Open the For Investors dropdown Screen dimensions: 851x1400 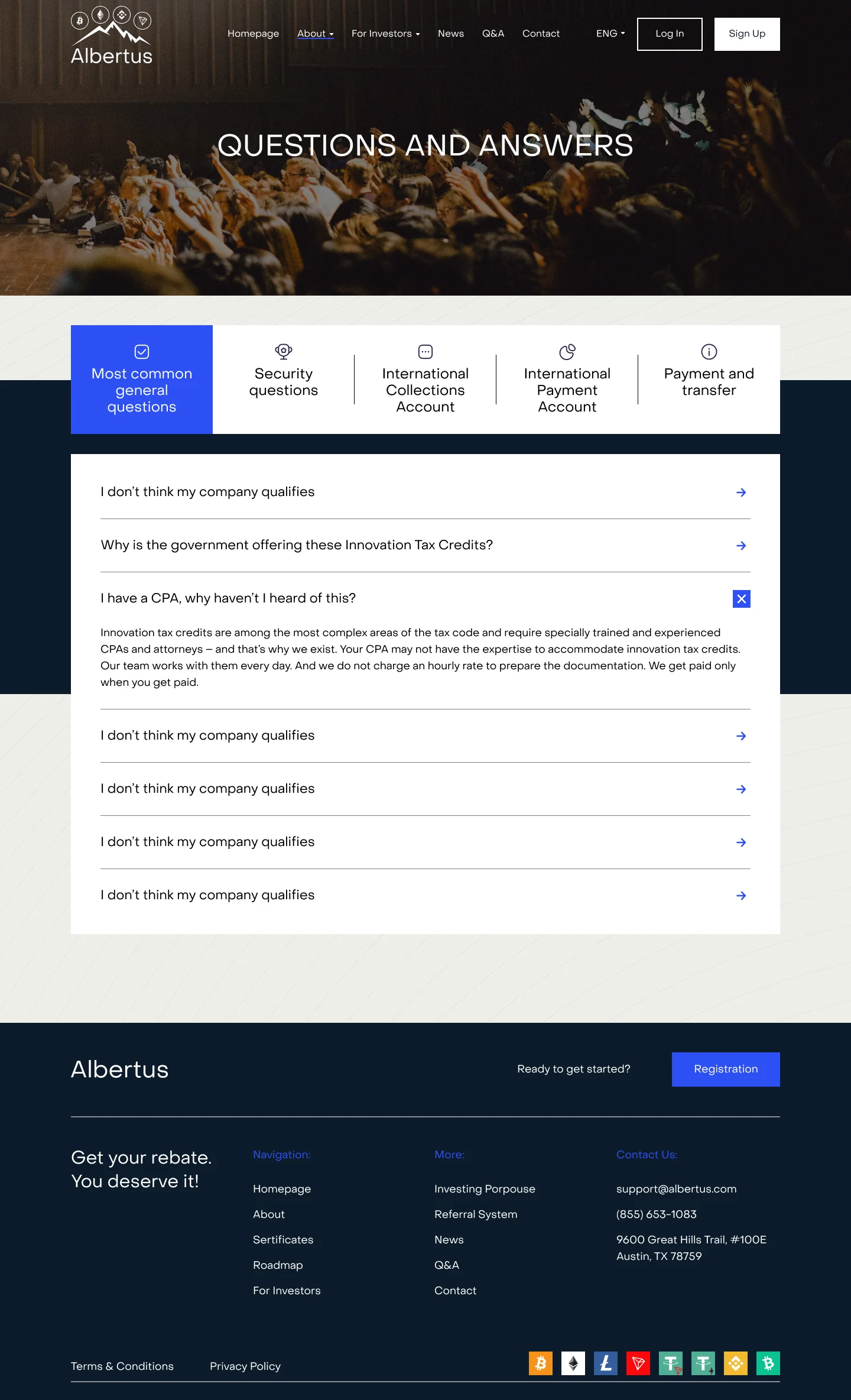point(385,34)
